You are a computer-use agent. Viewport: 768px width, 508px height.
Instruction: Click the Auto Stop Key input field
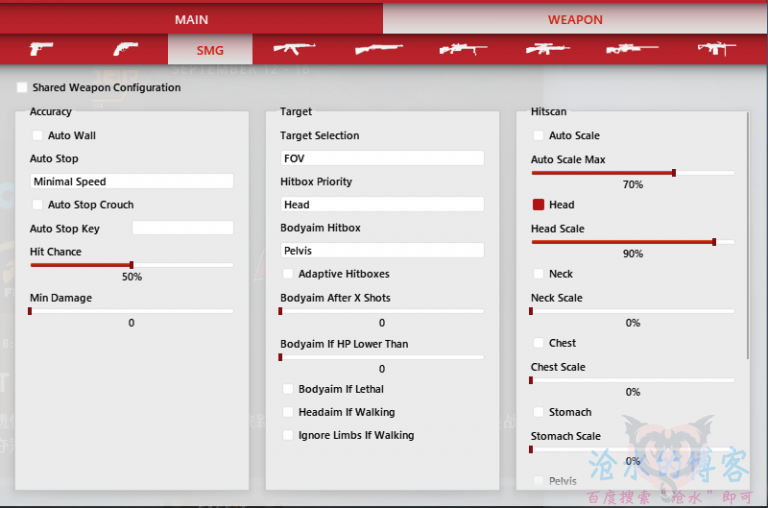click(x=182, y=228)
